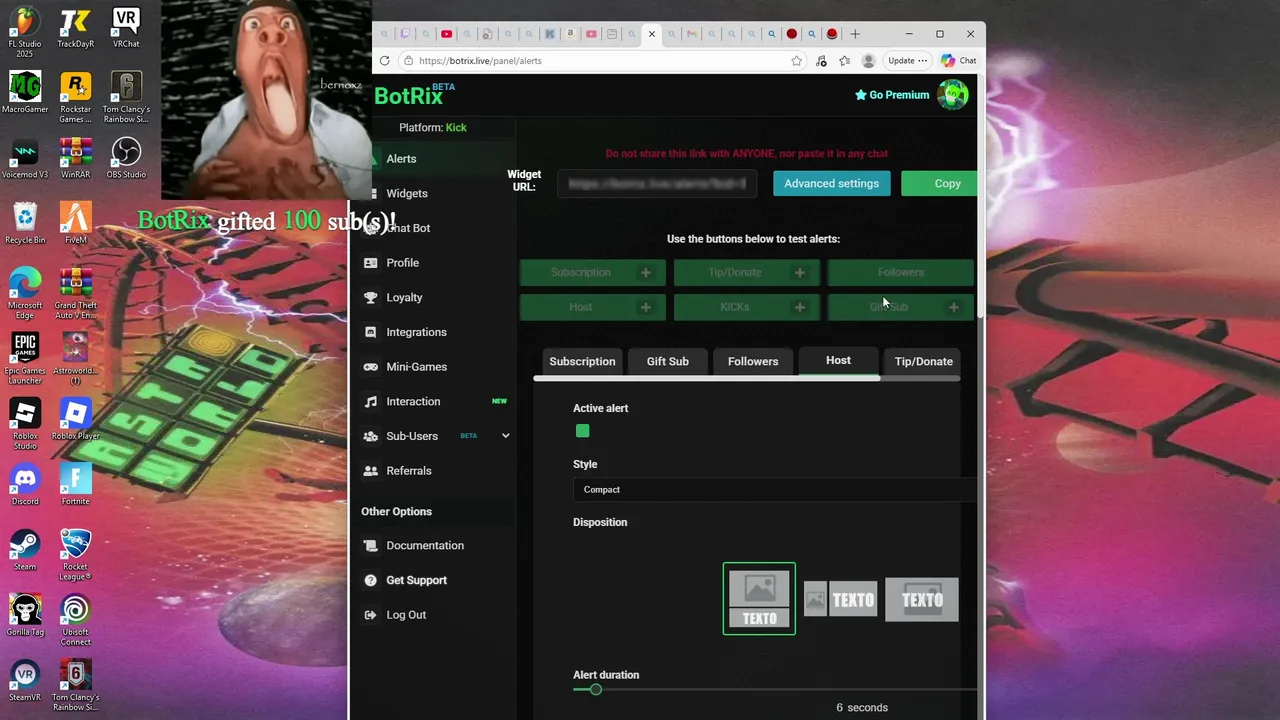
Task: Open Alerts in the sidebar menu
Action: [401, 159]
